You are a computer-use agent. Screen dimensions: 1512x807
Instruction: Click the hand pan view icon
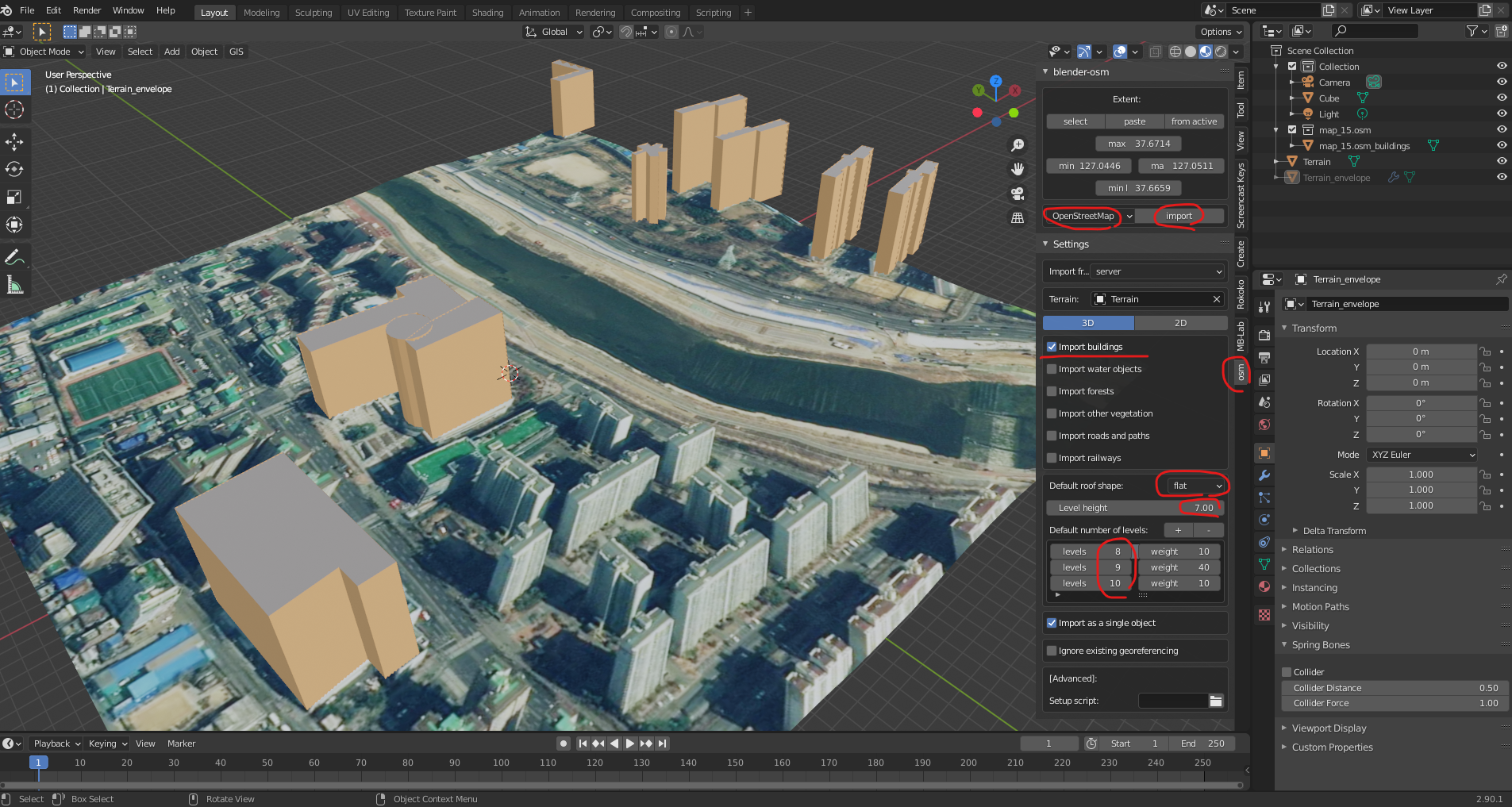click(x=1018, y=169)
